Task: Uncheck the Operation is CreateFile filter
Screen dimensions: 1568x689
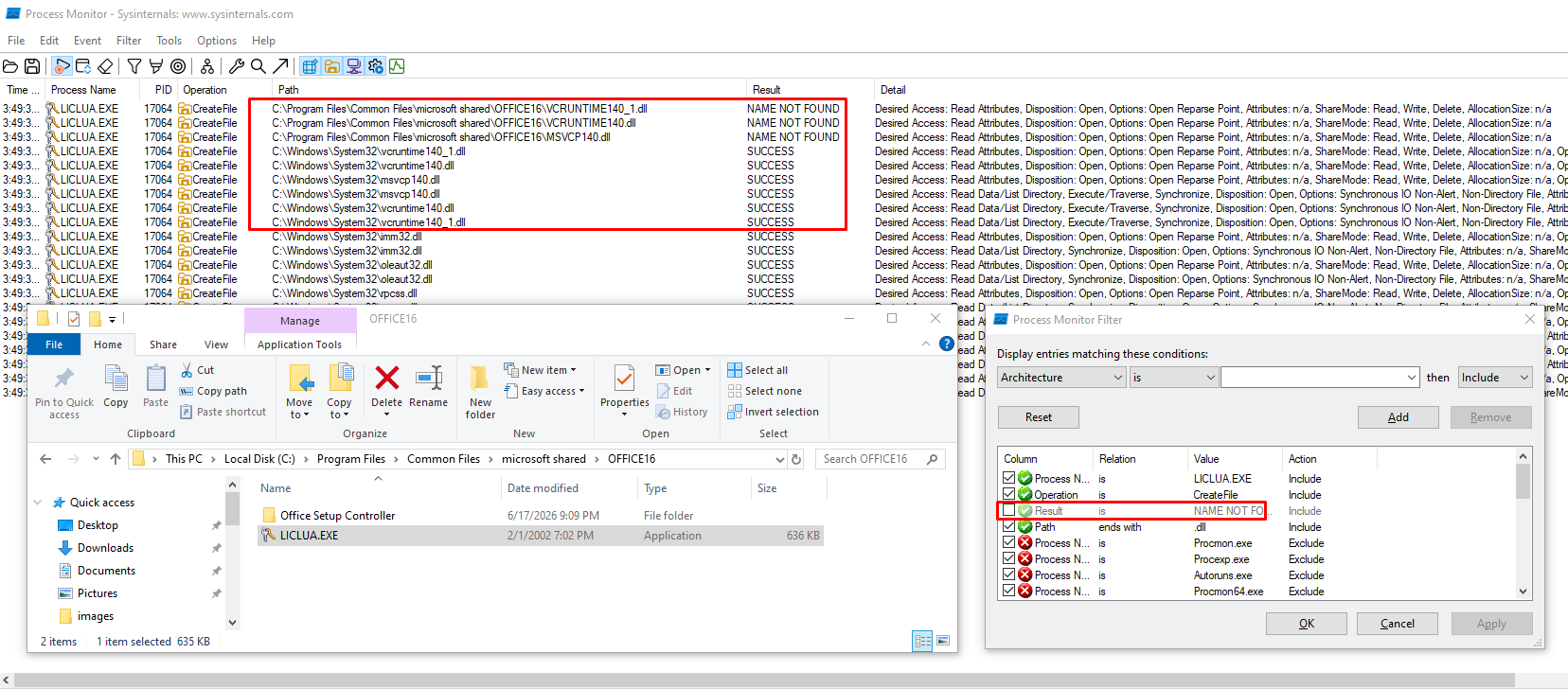Action: (x=1009, y=495)
